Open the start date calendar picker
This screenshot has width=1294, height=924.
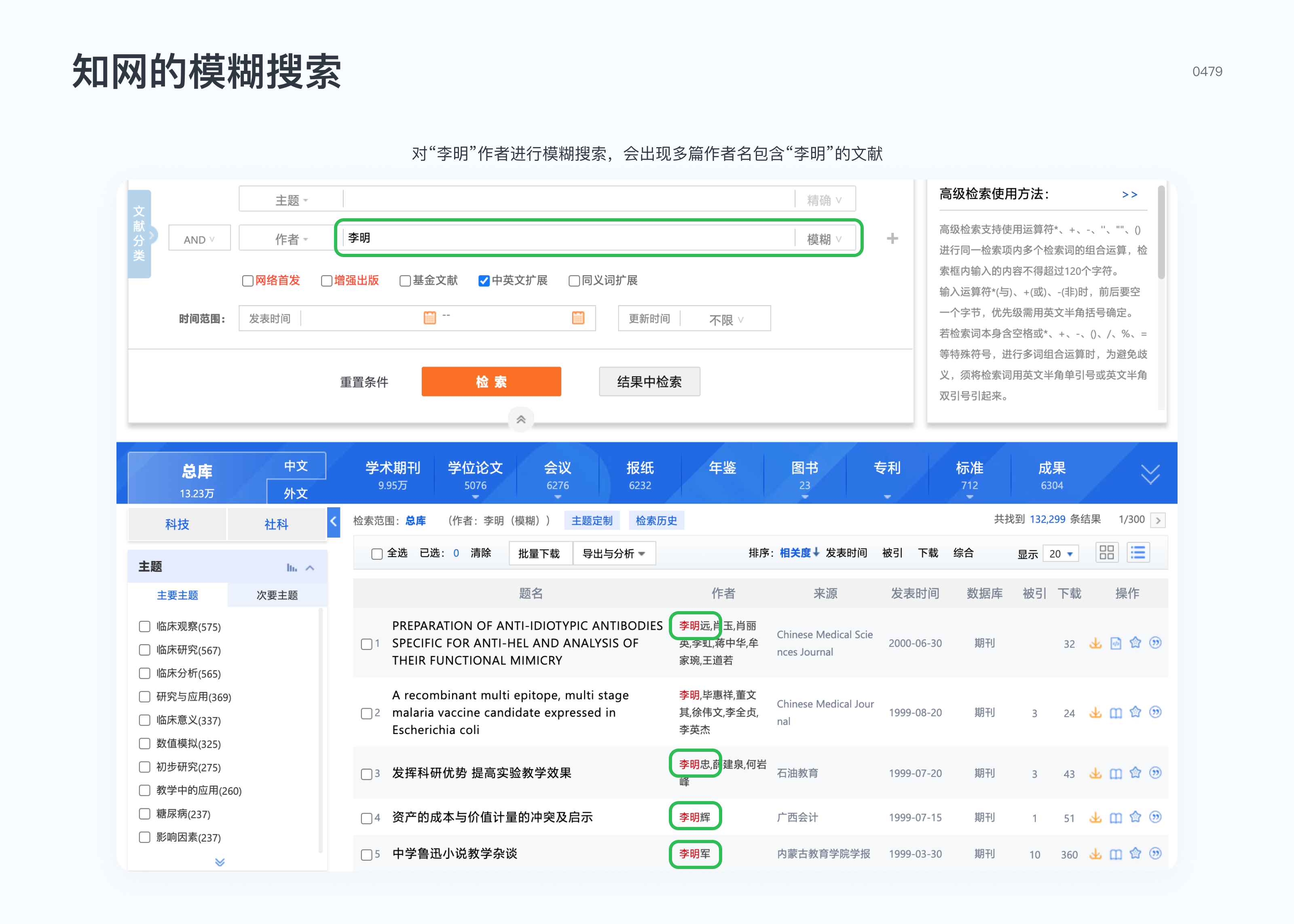(429, 318)
